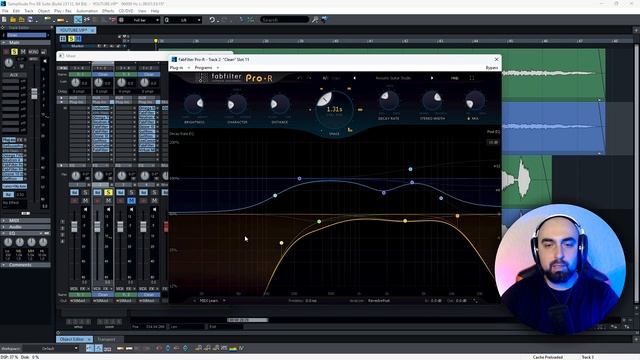This screenshot has width=640, height=360.
Task: Click the Space knob showing 1.31s
Action: click(x=334, y=109)
